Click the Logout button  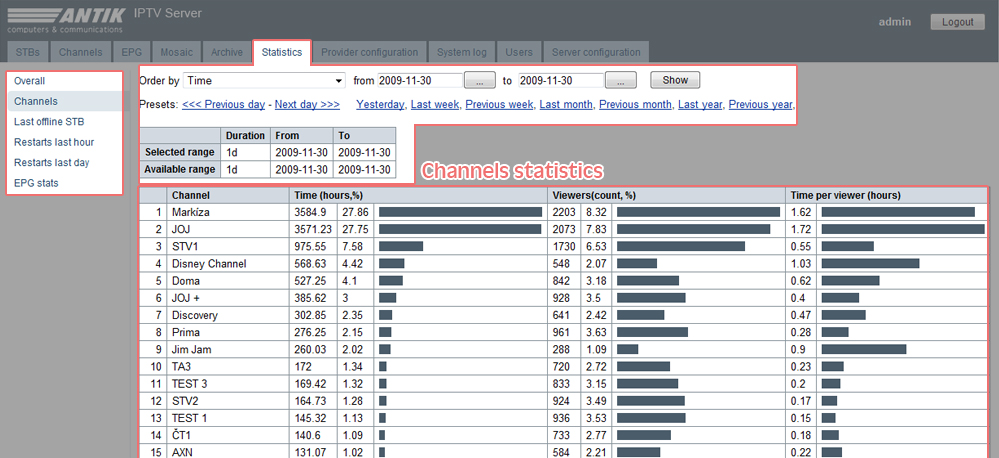click(x=958, y=22)
